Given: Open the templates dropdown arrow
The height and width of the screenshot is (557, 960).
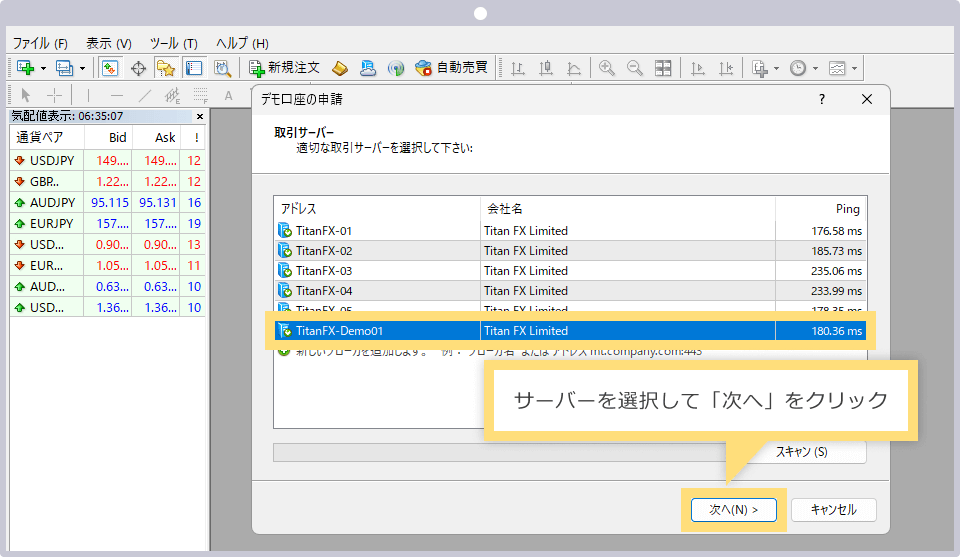Looking at the screenshot, I should (x=855, y=69).
